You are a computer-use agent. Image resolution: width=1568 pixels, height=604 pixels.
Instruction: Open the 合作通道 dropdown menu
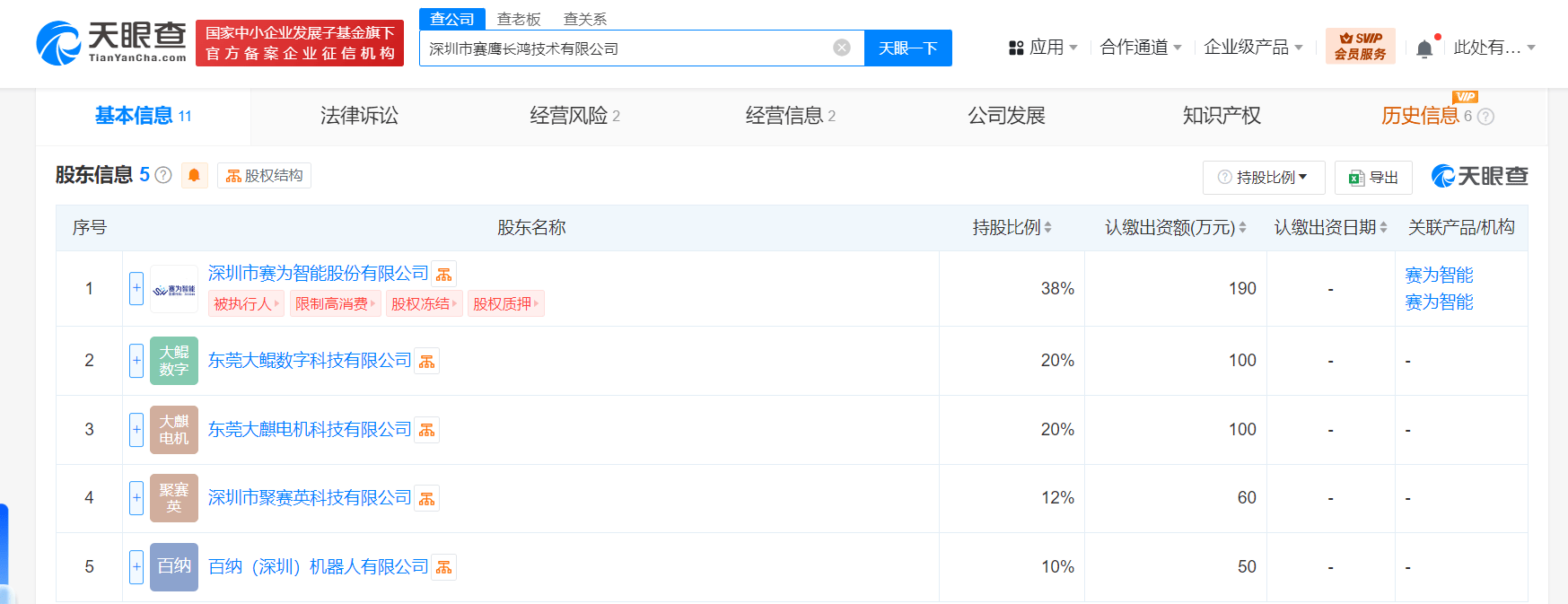[1141, 48]
